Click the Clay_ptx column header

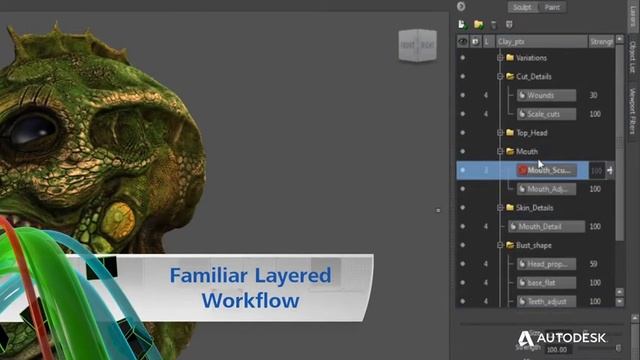coord(541,41)
